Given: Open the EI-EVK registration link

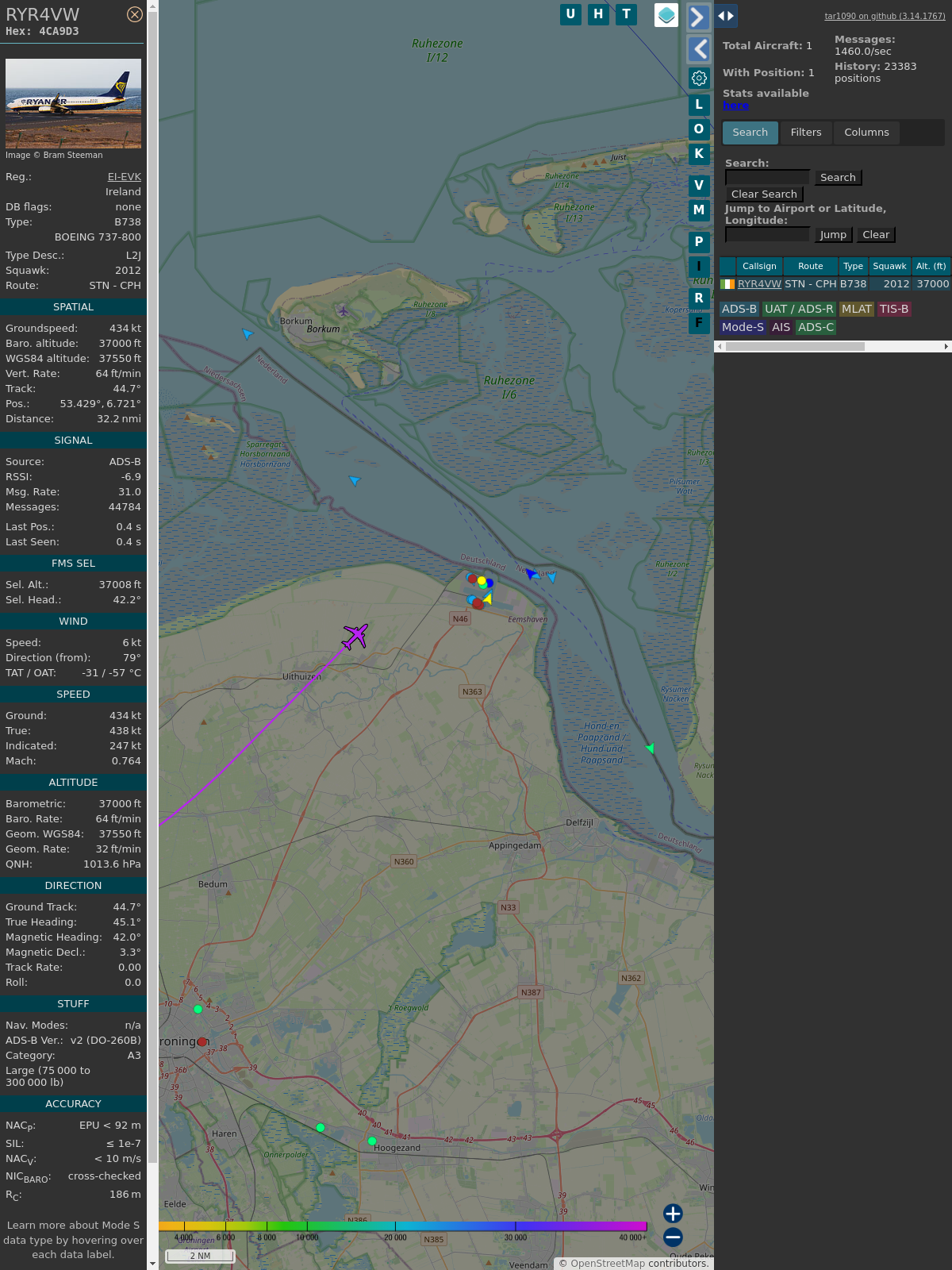Looking at the screenshot, I should (x=125, y=177).
